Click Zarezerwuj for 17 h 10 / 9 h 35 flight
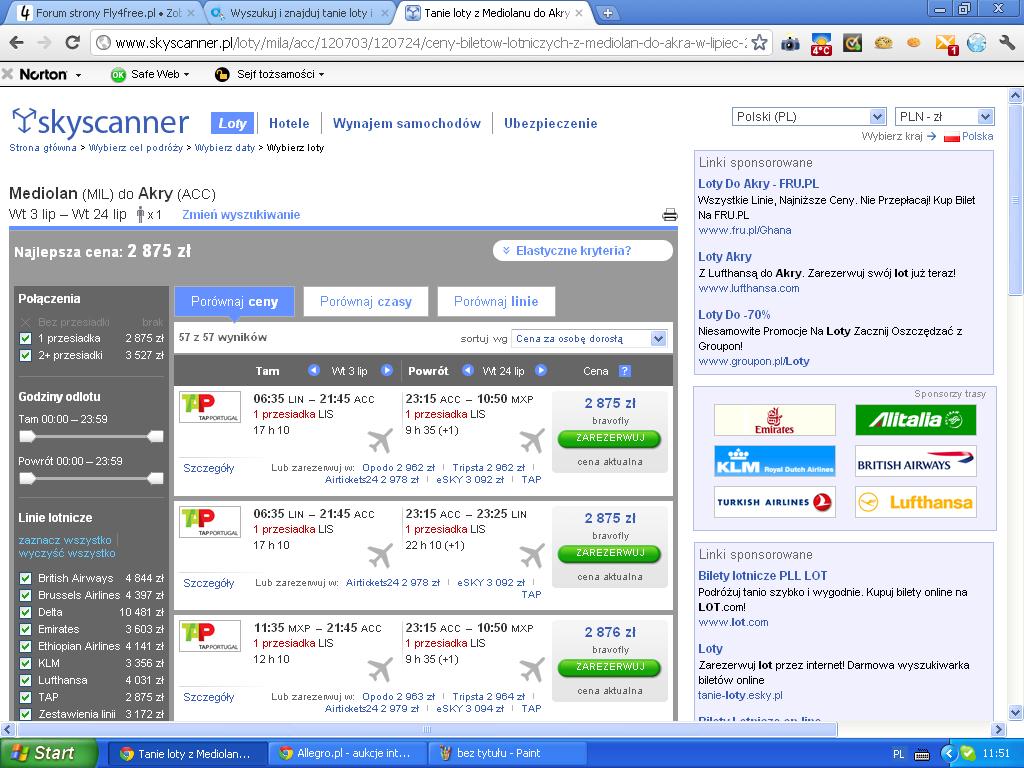The height and width of the screenshot is (768, 1024). (x=610, y=438)
